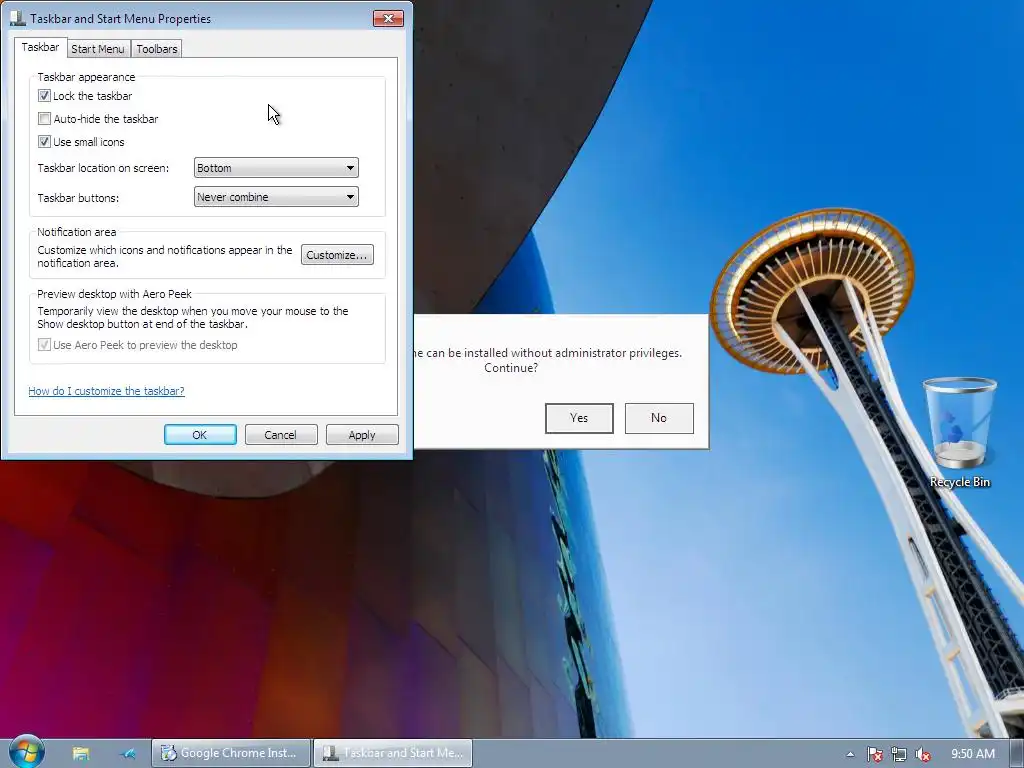1024x768 pixels.
Task: Open the 9:50 AM clock
Action: coord(972,754)
